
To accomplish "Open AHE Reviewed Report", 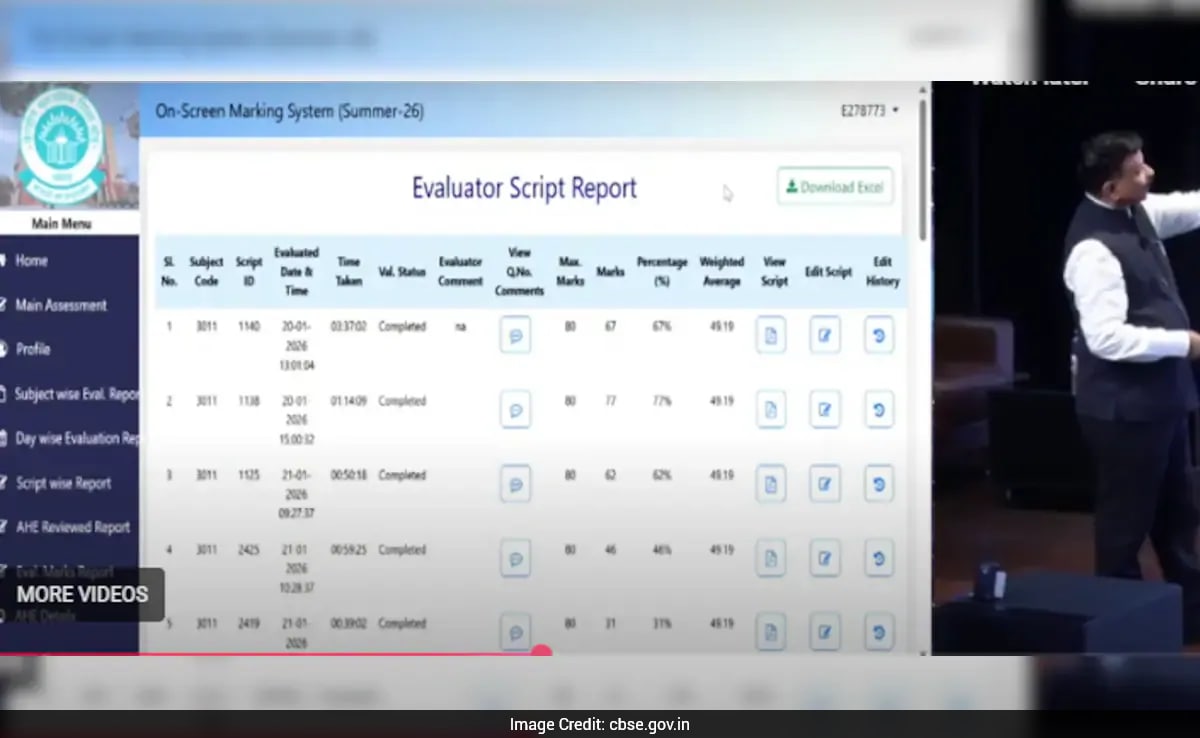I will point(72,527).
